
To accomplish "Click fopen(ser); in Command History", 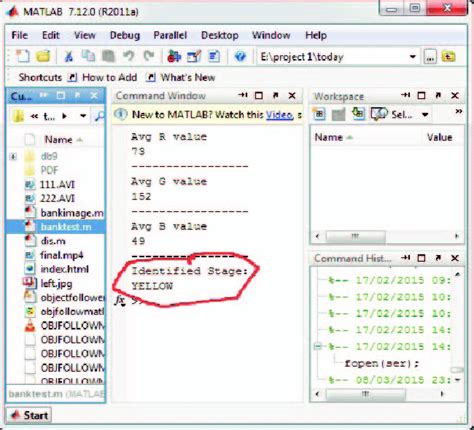I will [381, 363].
